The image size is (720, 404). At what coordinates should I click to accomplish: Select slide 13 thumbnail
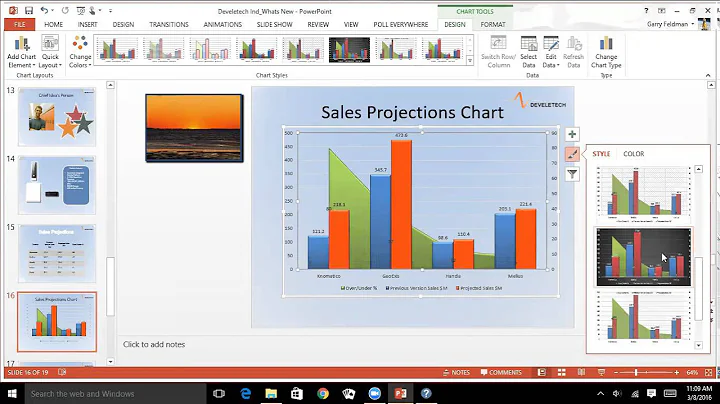click(x=57, y=117)
